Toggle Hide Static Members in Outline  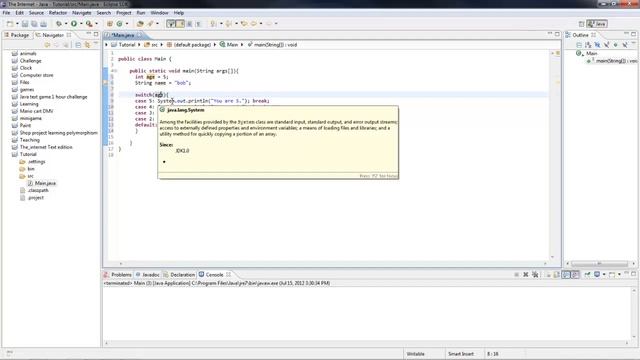[x=607, y=45]
